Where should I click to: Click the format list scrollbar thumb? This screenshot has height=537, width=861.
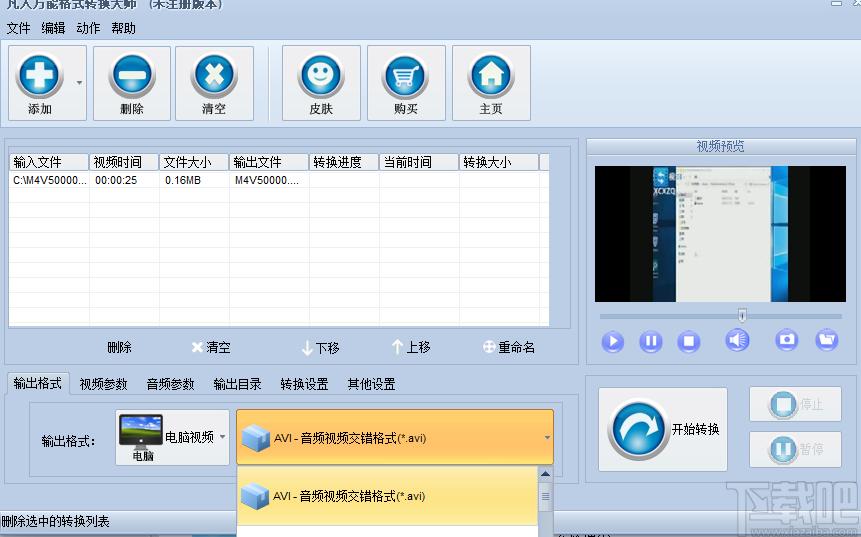[545, 496]
